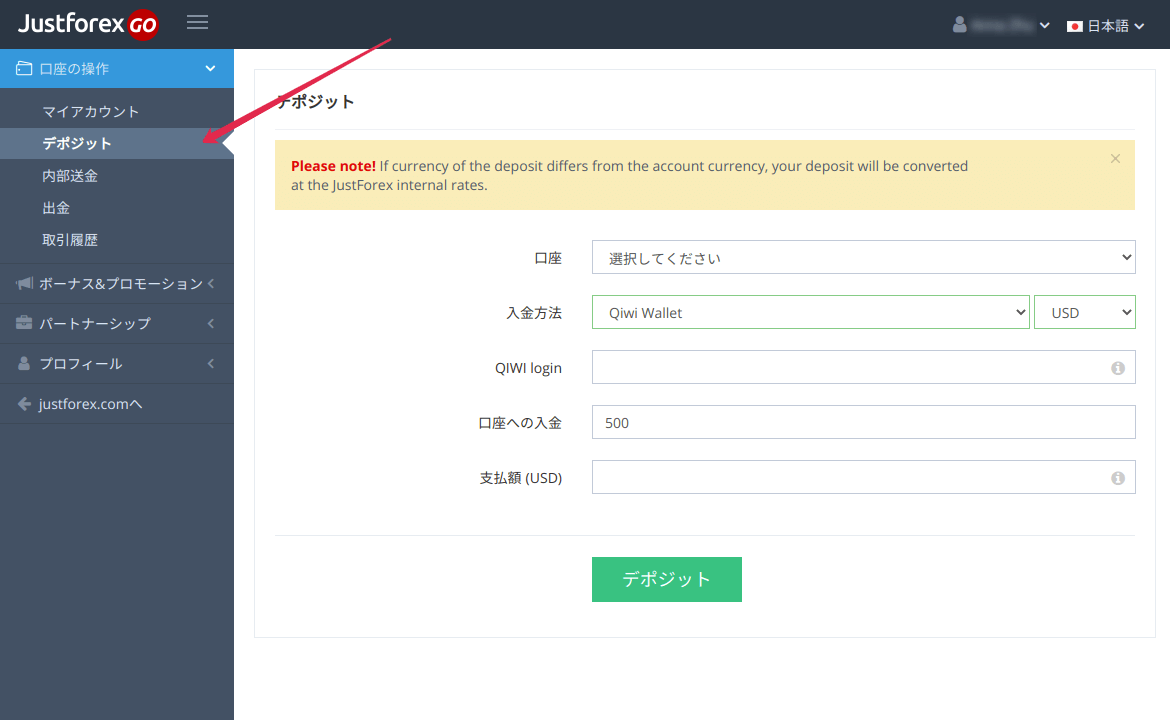This screenshot has height=720, width=1170.
Task: Click the megaphone bonus icon
Action: click(24, 284)
